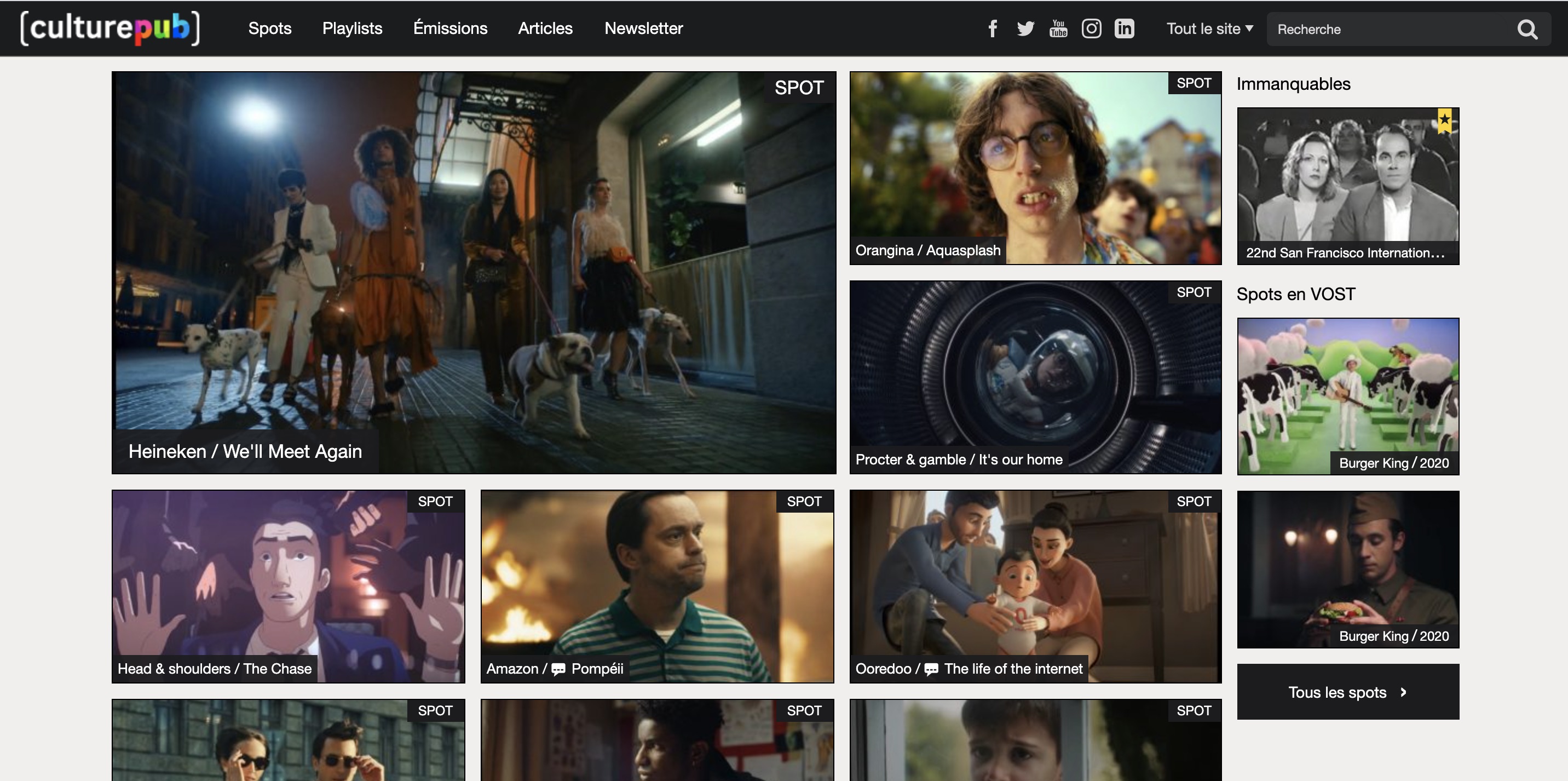Click the search magnifier icon
Image resolution: width=1568 pixels, height=781 pixels.
coord(1527,29)
